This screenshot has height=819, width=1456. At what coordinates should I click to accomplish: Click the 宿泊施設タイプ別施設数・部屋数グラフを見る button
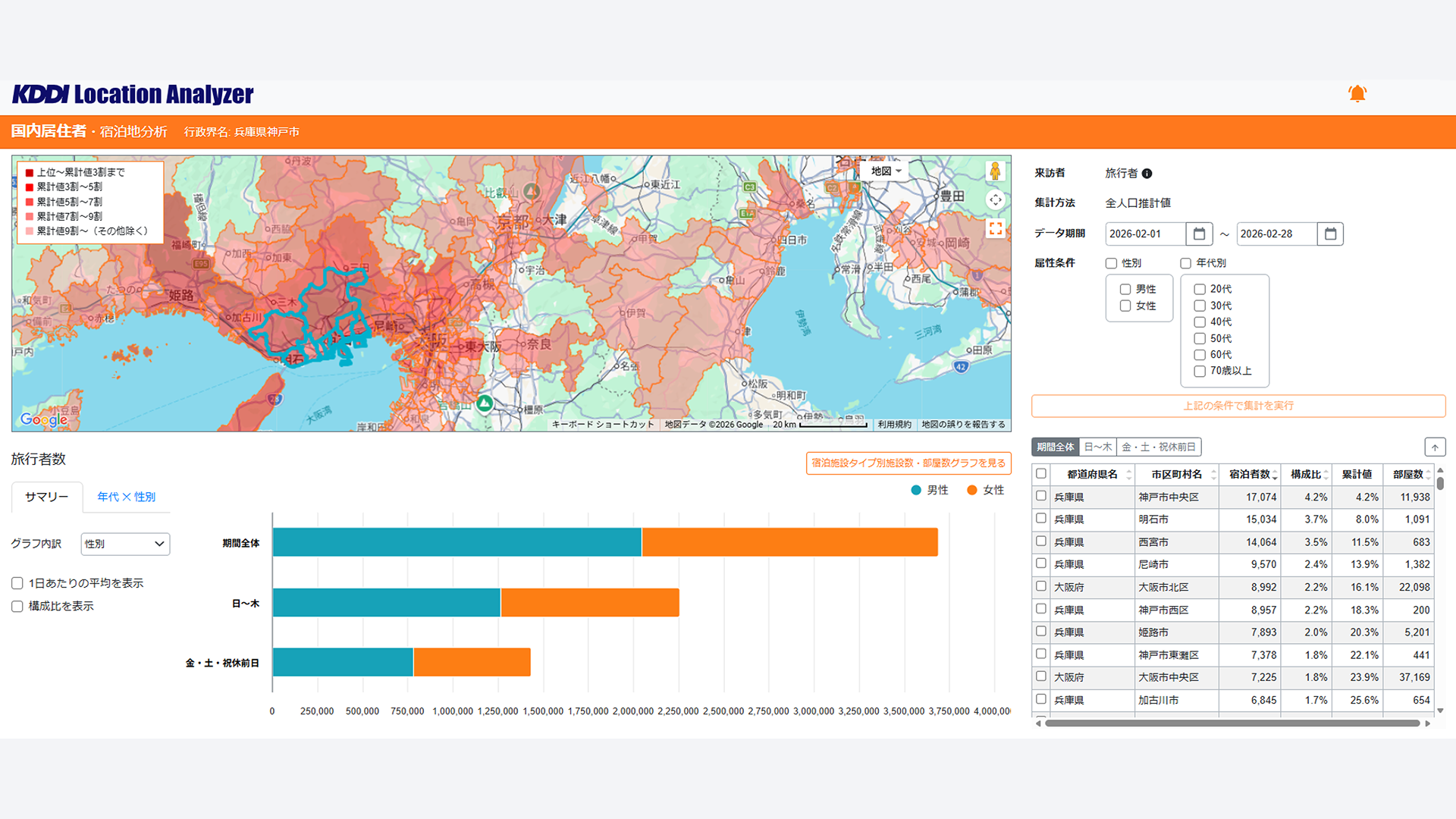(908, 463)
